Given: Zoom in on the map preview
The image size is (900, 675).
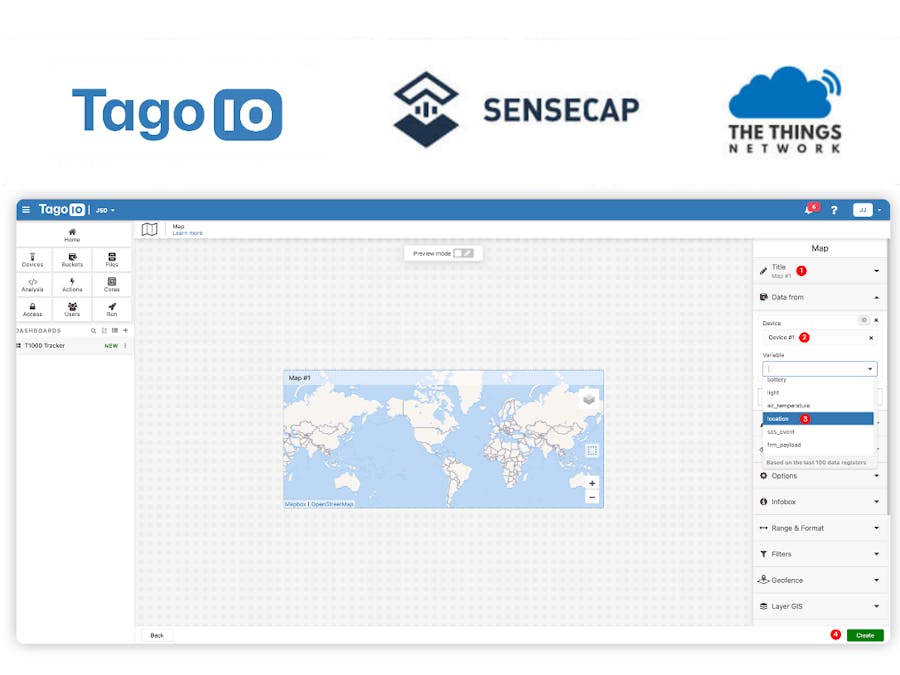Looking at the screenshot, I should point(592,483).
